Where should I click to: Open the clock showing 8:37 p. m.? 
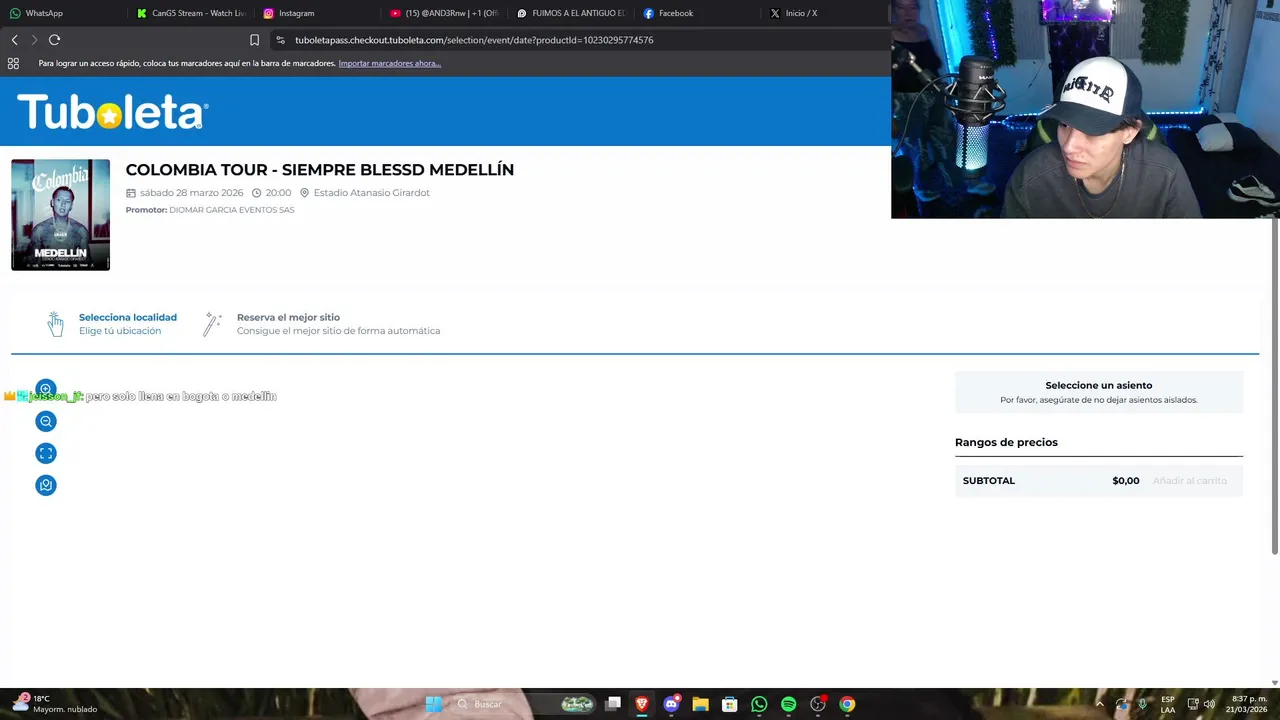[1249, 704]
